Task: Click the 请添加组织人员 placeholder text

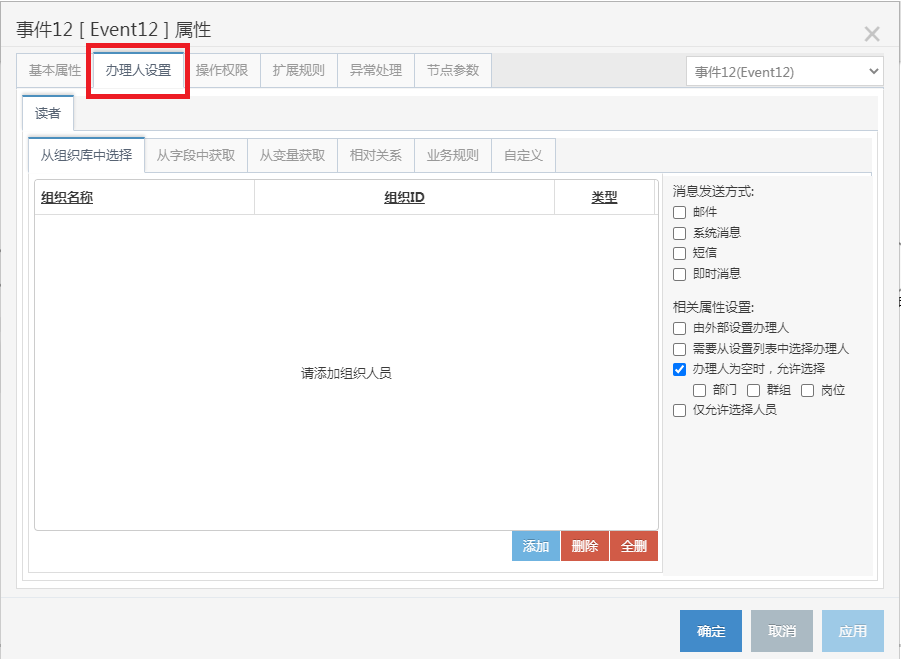Action: pyautogui.click(x=346, y=373)
